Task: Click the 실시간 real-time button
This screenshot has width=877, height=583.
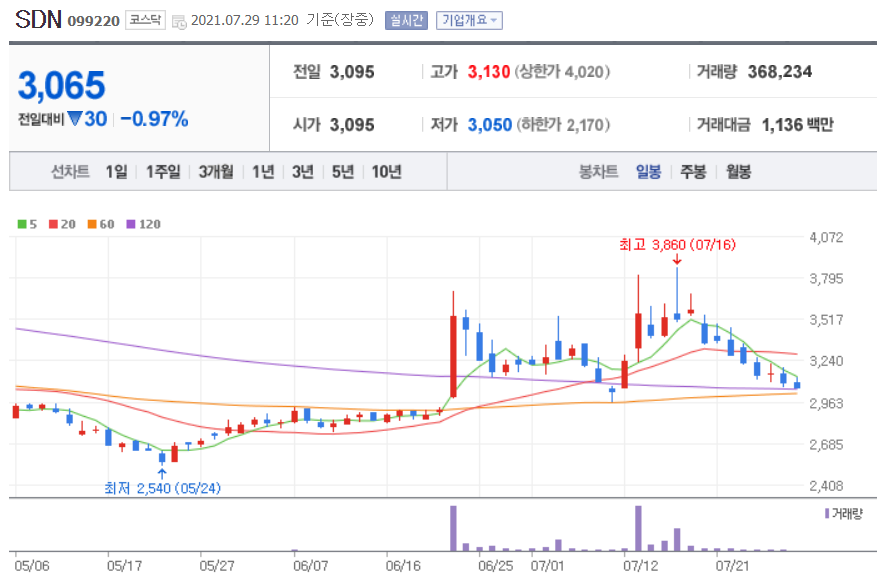Action: click(x=406, y=21)
